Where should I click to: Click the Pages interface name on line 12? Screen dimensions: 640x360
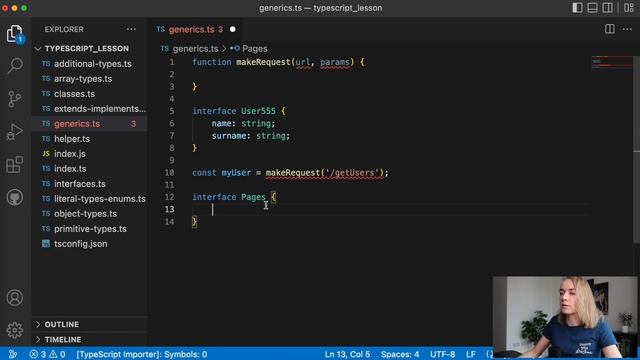point(253,197)
